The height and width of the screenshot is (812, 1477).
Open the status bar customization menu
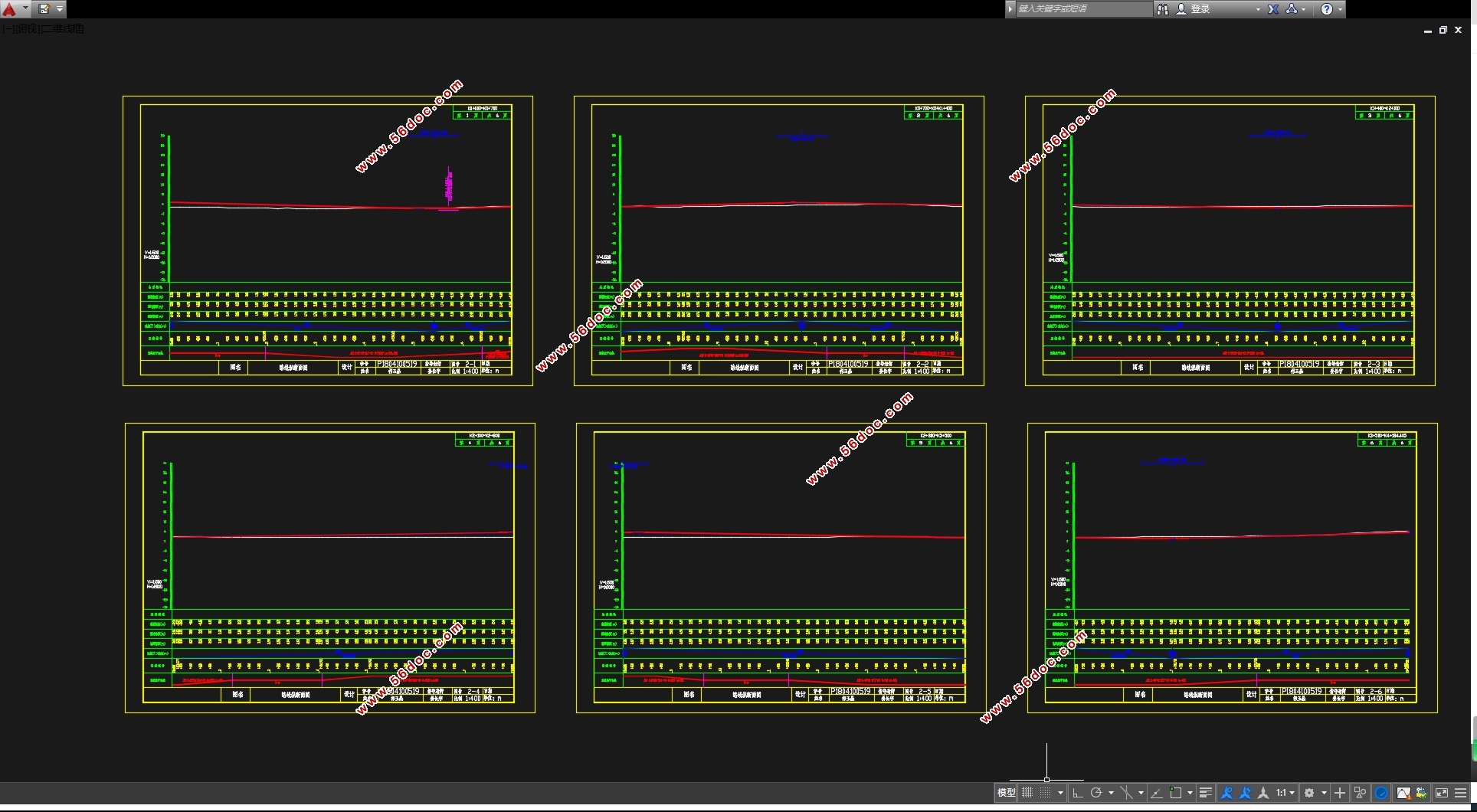coord(1461,793)
